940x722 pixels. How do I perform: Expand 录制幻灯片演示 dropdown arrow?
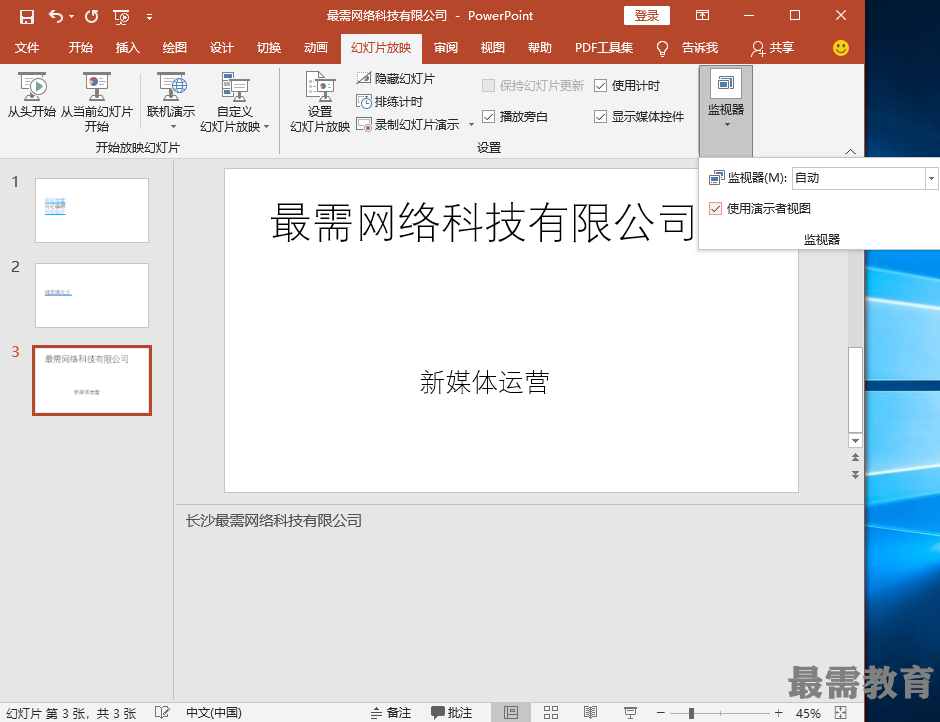[x=471, y=125]
